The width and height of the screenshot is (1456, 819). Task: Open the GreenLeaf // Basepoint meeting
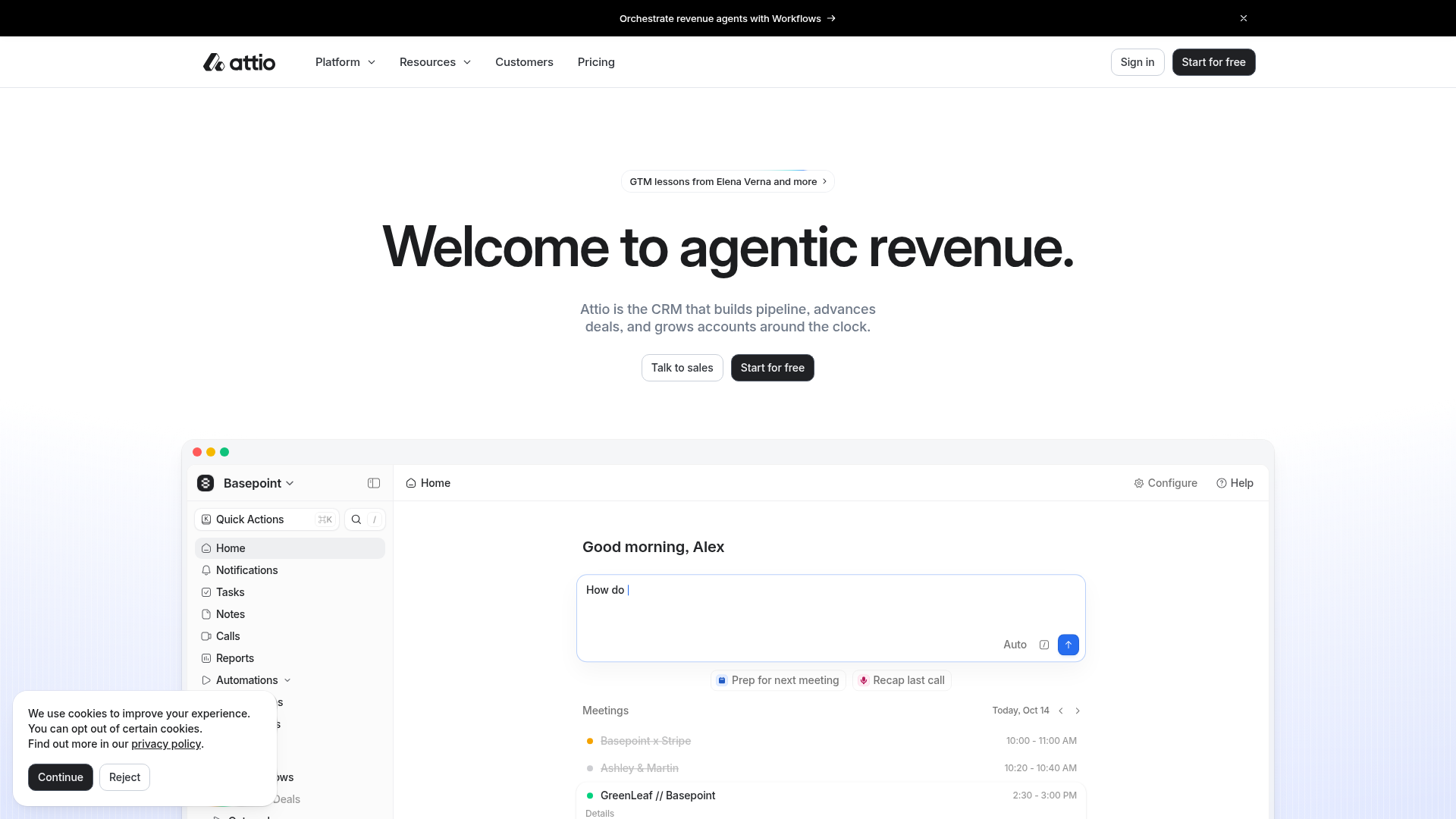click(x=830, y=795)
